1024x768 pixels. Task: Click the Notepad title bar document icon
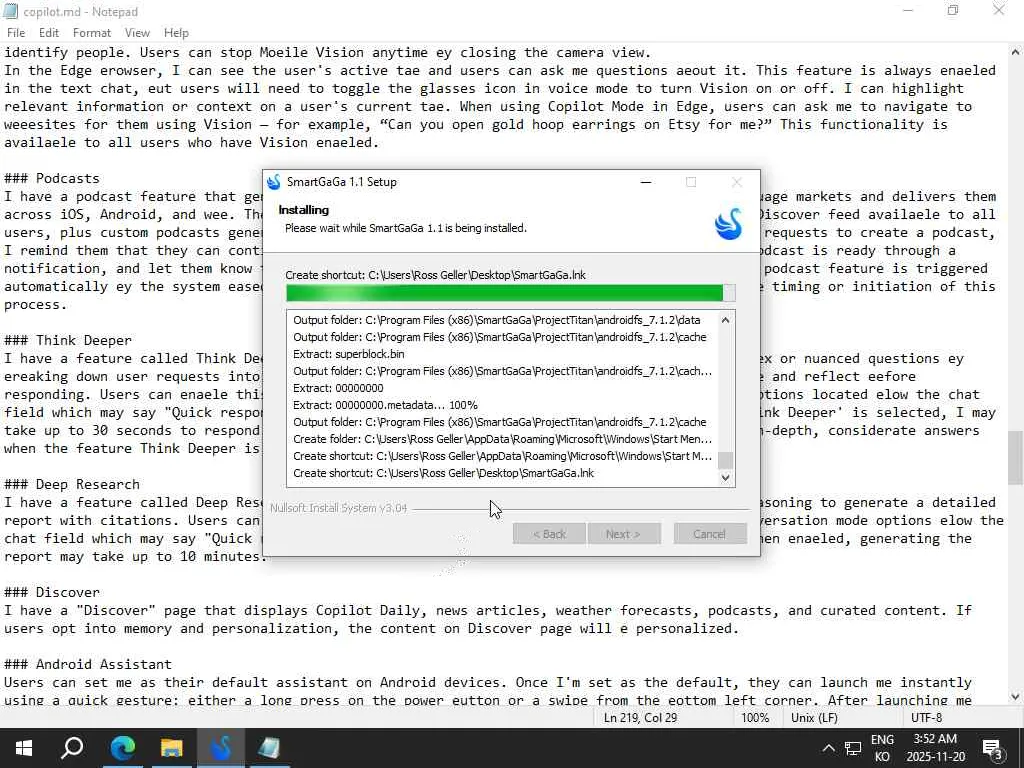coord(10,11)
